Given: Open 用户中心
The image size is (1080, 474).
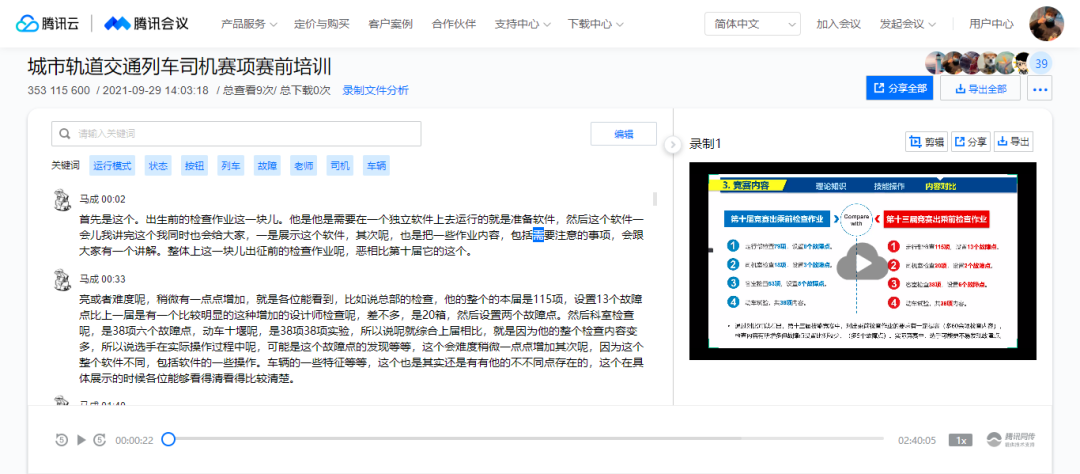Looking at the screenshot, I should click(x=991, y=23).
